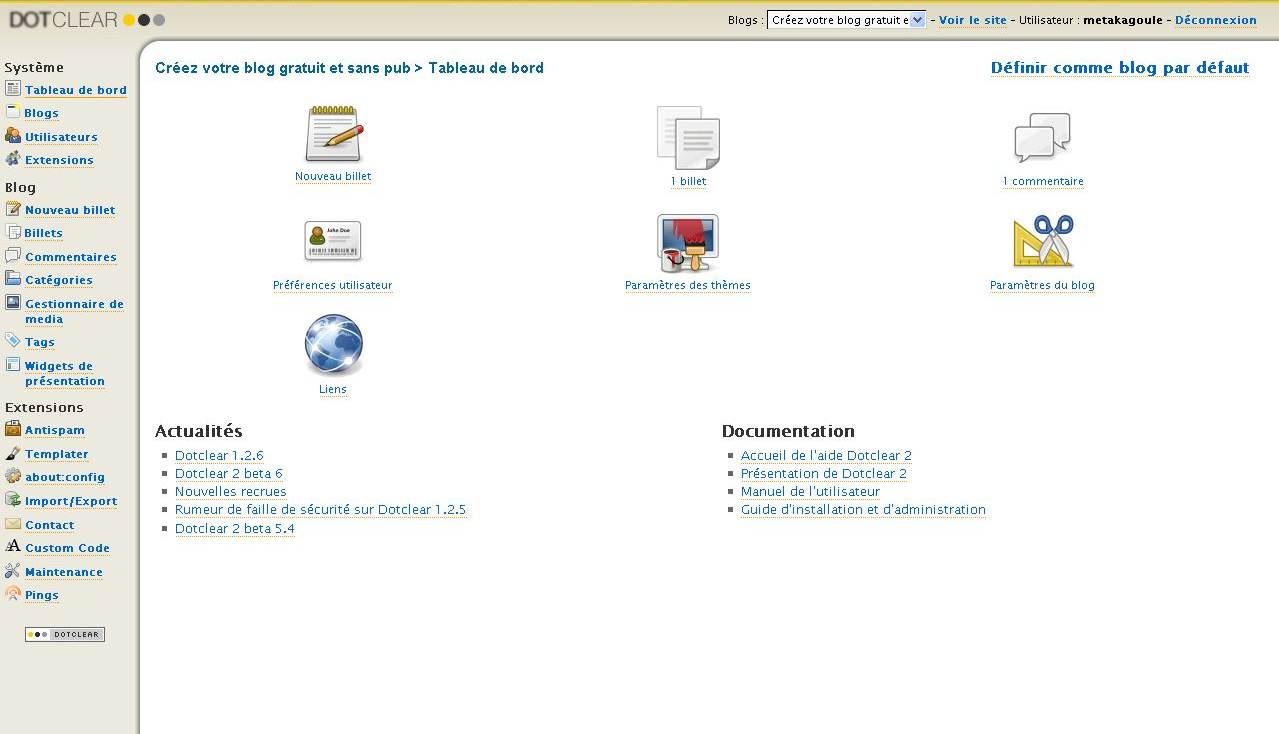Click the 1 commentaire text label
The width and height of the screenshot is (1279, 734).
coord(1043,181)
